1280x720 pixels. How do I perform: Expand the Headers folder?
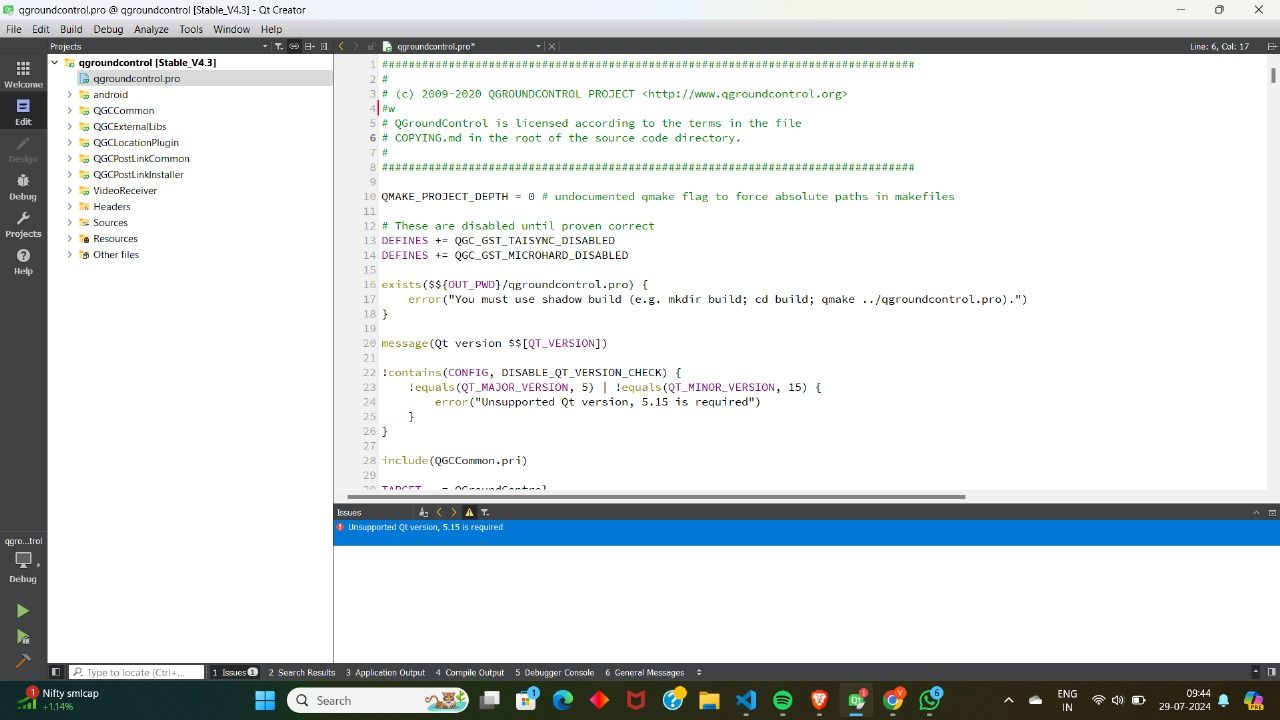[x=70, y=206]
